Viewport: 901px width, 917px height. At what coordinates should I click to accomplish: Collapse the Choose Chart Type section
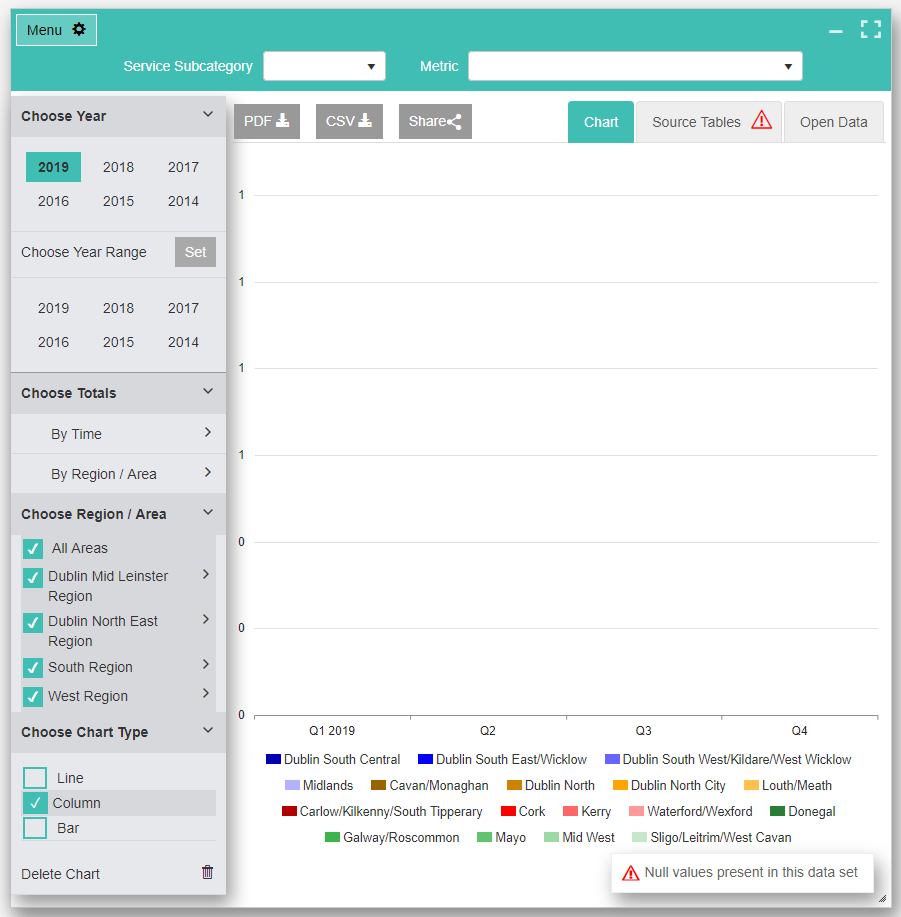pos(208,730)
